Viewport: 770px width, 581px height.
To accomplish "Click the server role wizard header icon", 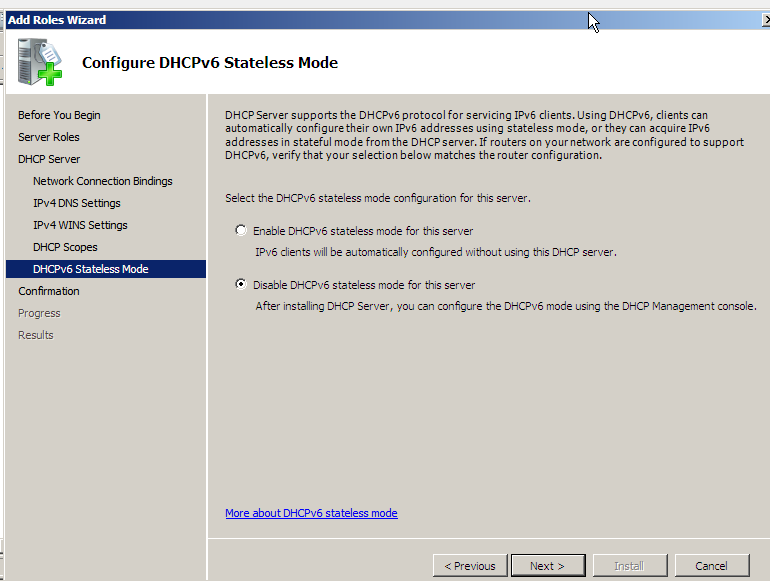I will (x=40, y=62).
